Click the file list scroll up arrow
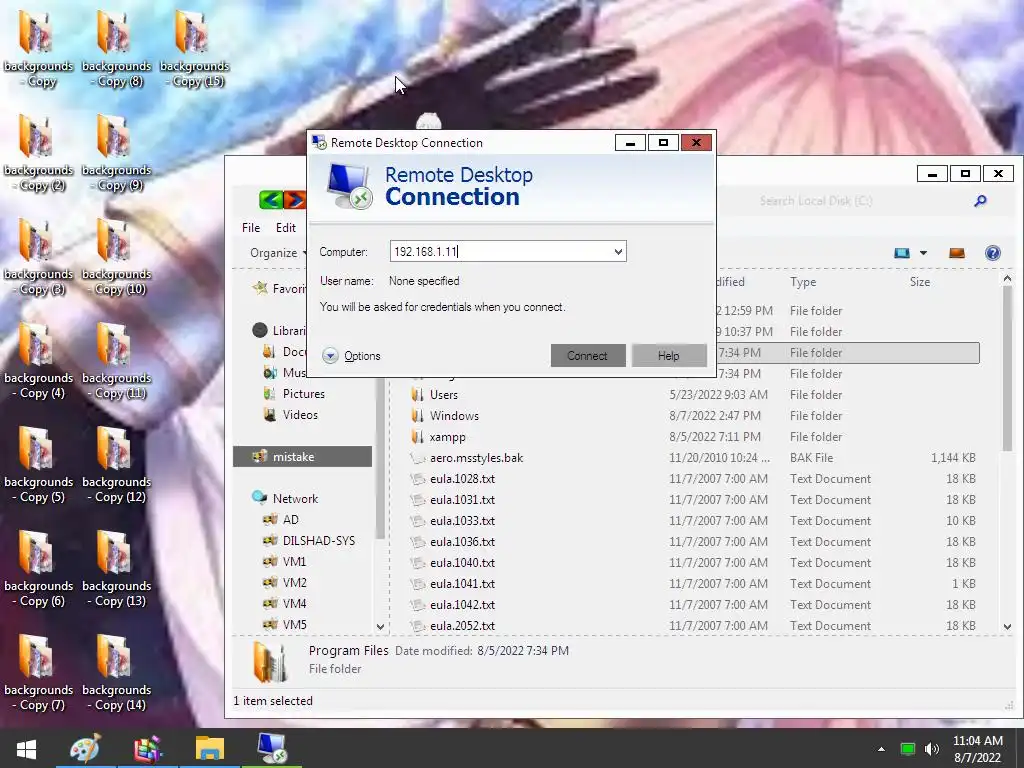The width and height of the screenshot is (1024, 768). [1007, 279]
